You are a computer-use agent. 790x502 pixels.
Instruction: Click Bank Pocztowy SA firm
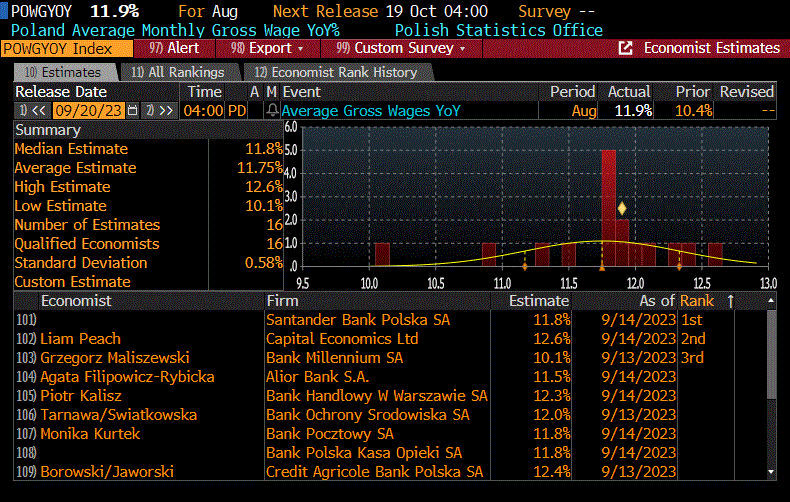click(x=330, y=434)
